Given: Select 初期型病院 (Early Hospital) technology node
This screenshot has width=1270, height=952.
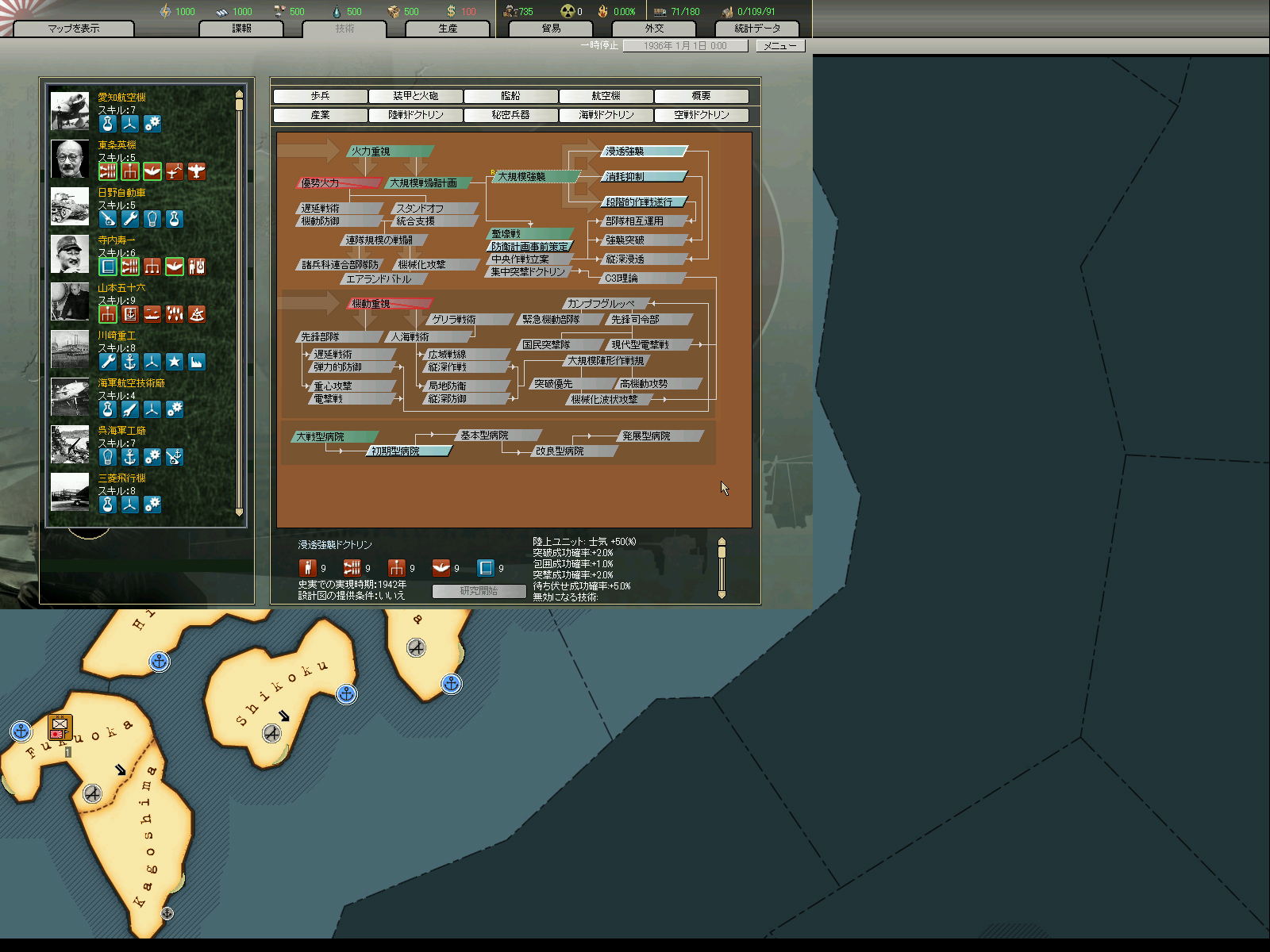Looking at the screenshot, I should pyautogui.click(x=408, y=451).
